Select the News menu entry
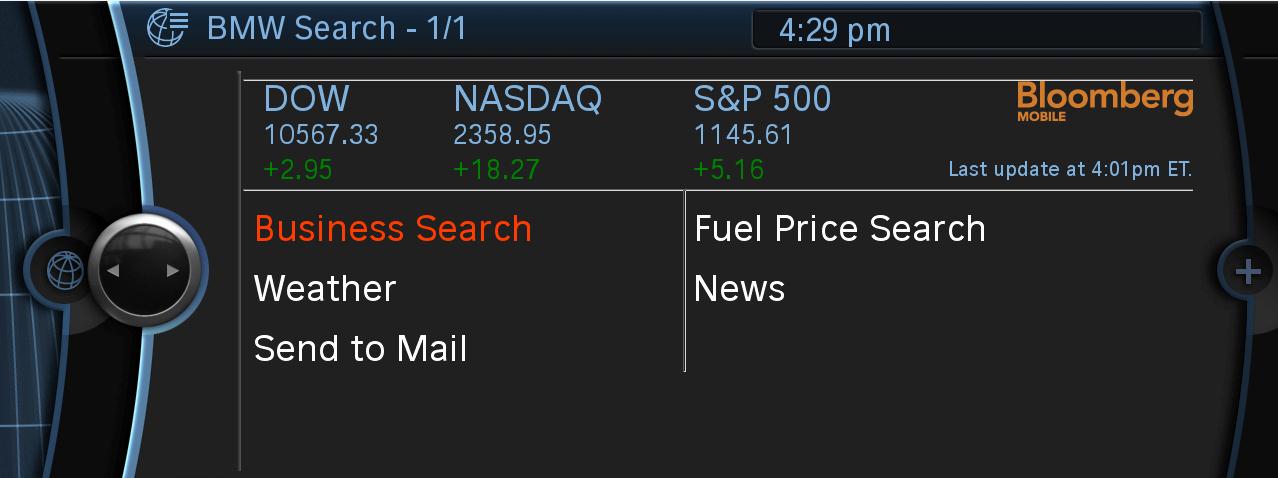This screenshot has height=478, width=1278. click(x=739, y=289)
